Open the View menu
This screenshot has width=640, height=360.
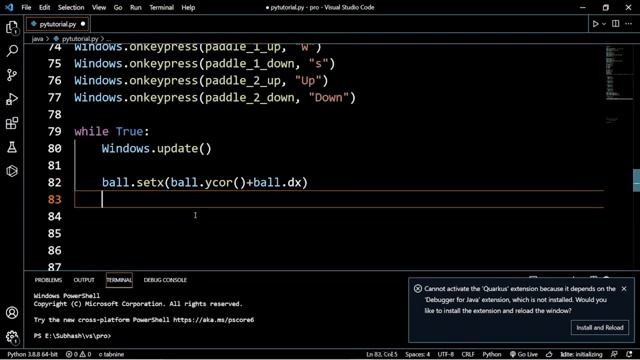tap(99, 7)
